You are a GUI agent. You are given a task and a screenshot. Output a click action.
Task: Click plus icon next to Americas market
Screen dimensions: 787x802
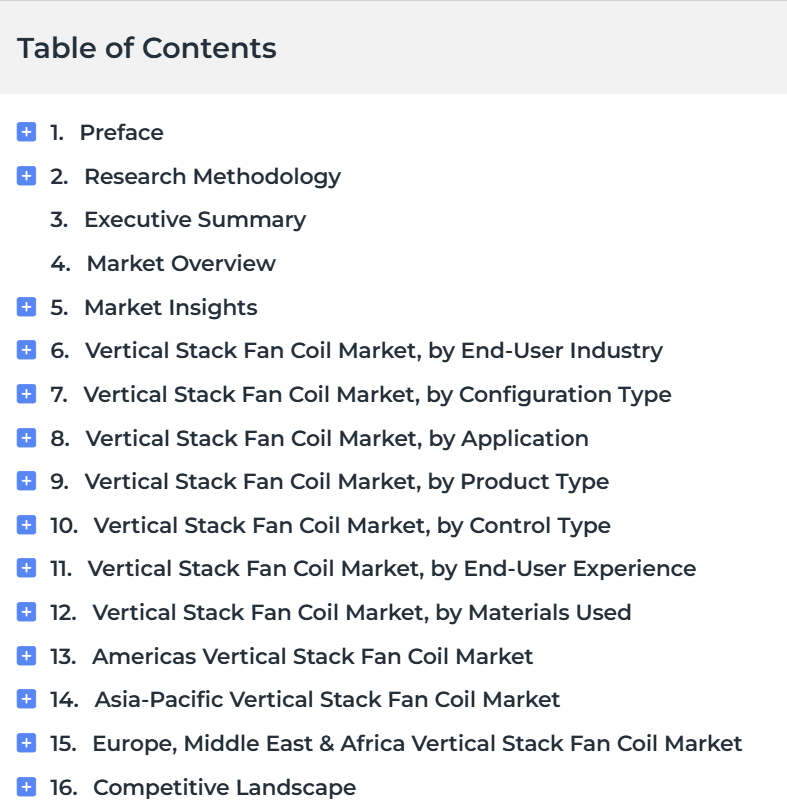coord(27,656)
